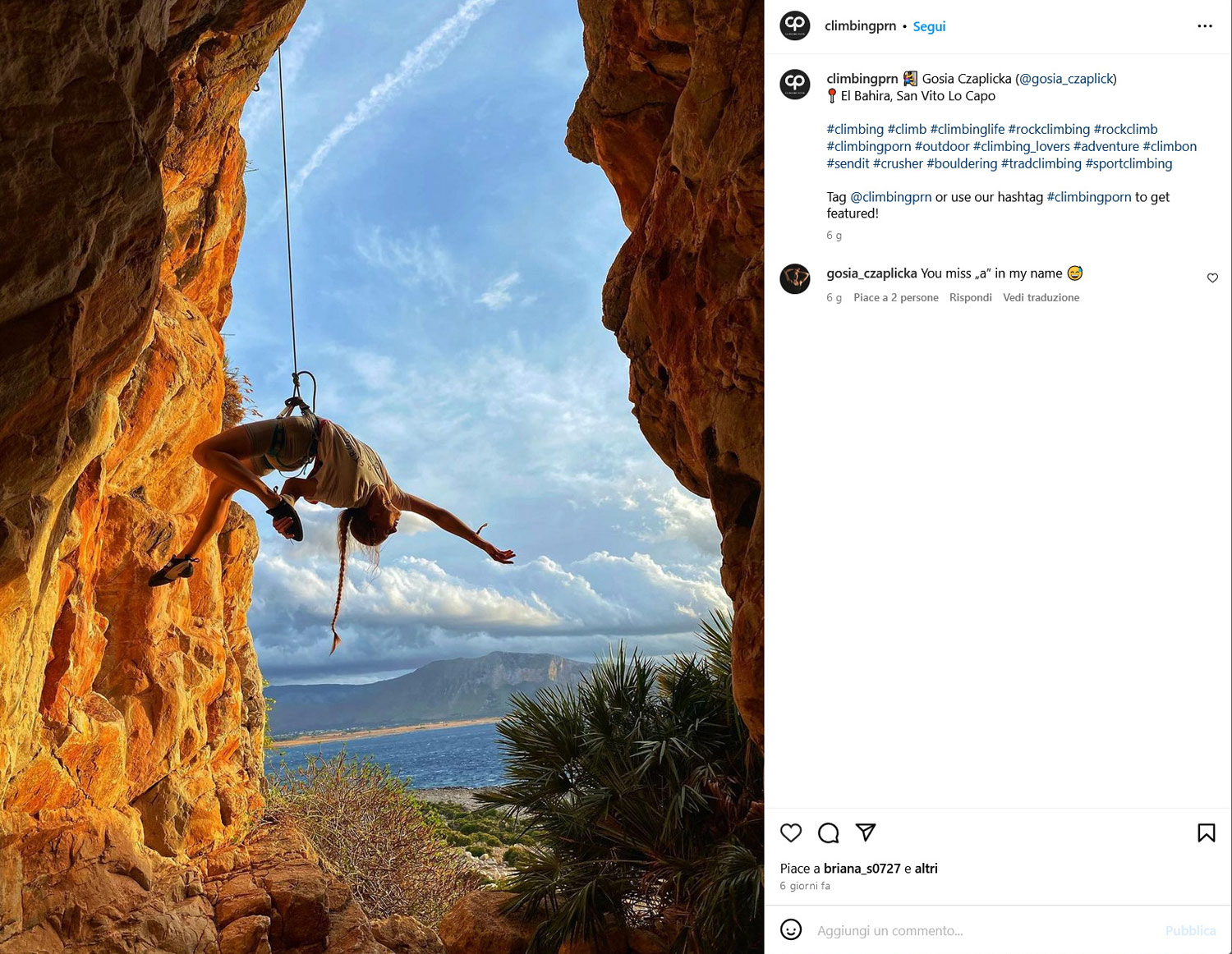Click climbingprn avatar in post header
Image resolution: width=1232 pixels, height=954 pixels.
(x=794, y=25)
